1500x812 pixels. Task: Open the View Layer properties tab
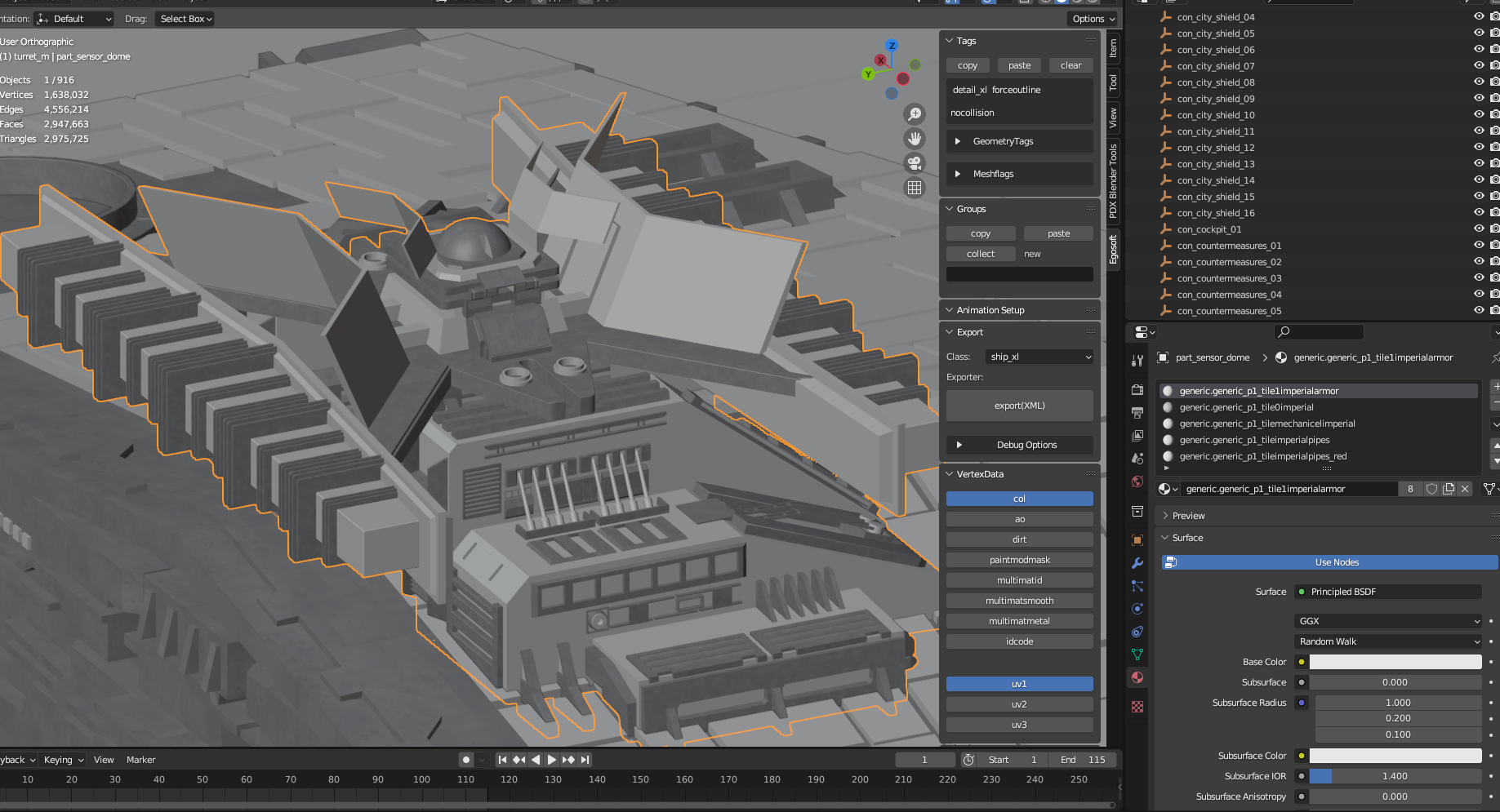1137,435
